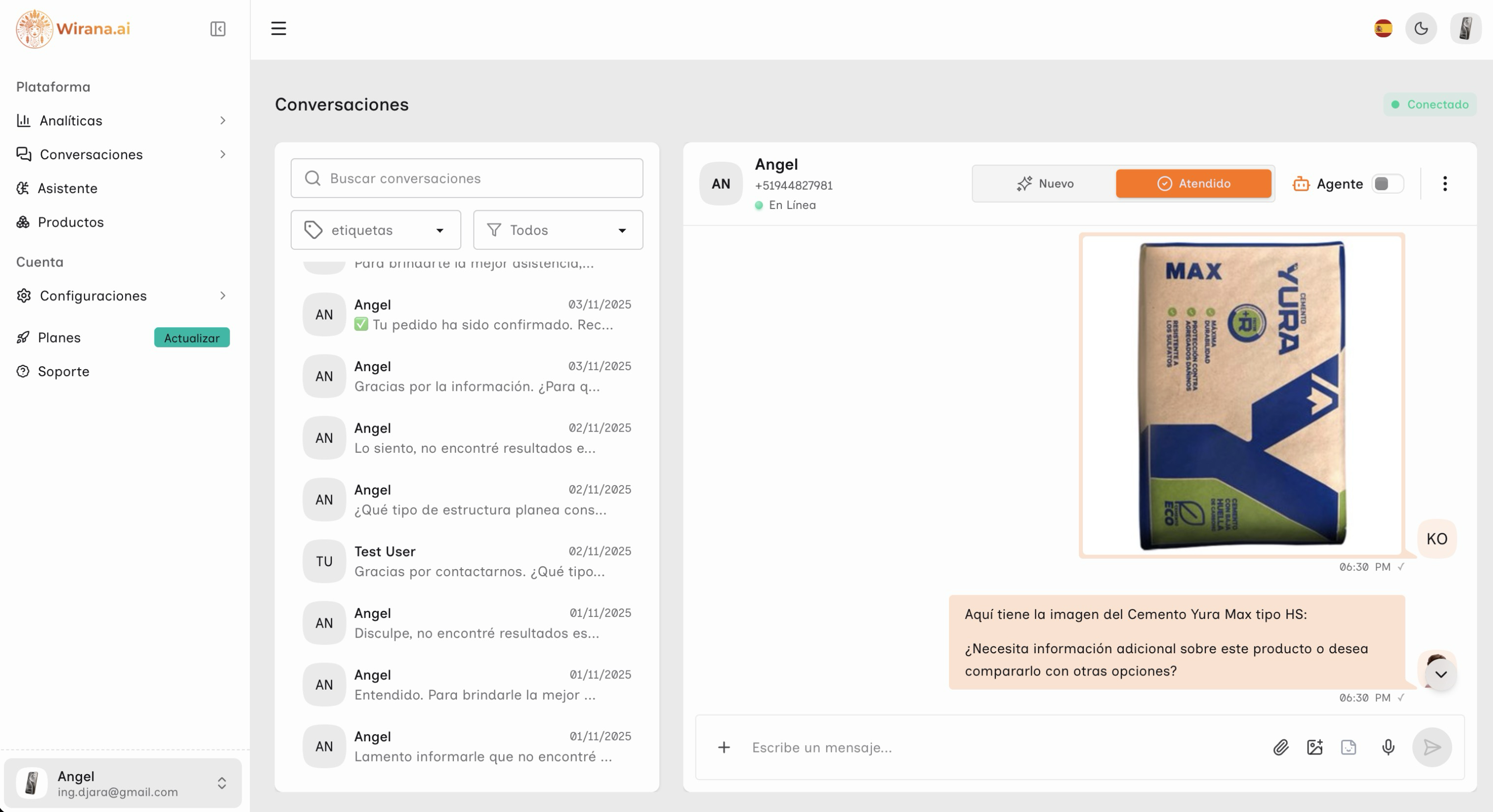
Task: Open Productos in the sidebar
Action: tap(71, 222)
